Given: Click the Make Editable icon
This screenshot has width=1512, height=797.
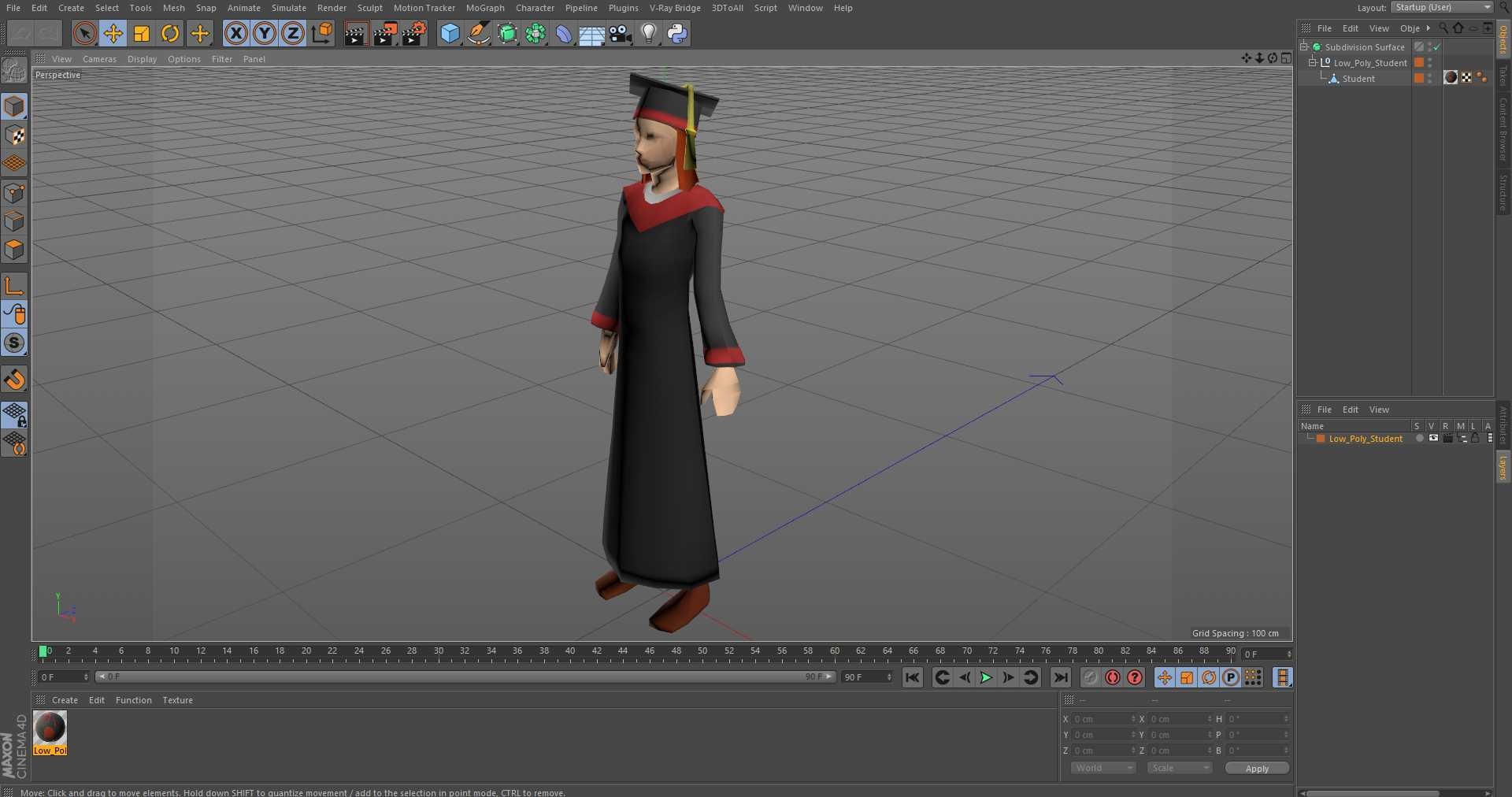Looking at the screenshot, I should coord(14,71).
